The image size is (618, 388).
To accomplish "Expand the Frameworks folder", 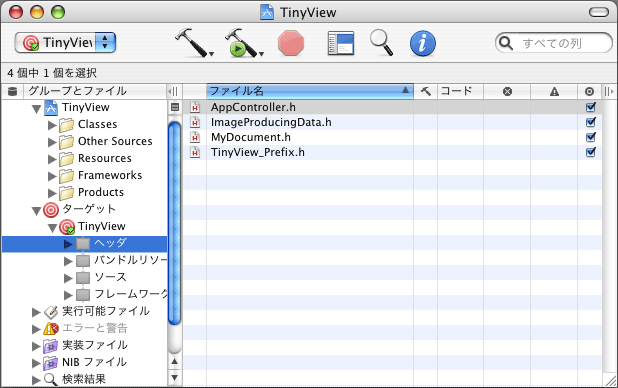I will (x=52, y=176).
